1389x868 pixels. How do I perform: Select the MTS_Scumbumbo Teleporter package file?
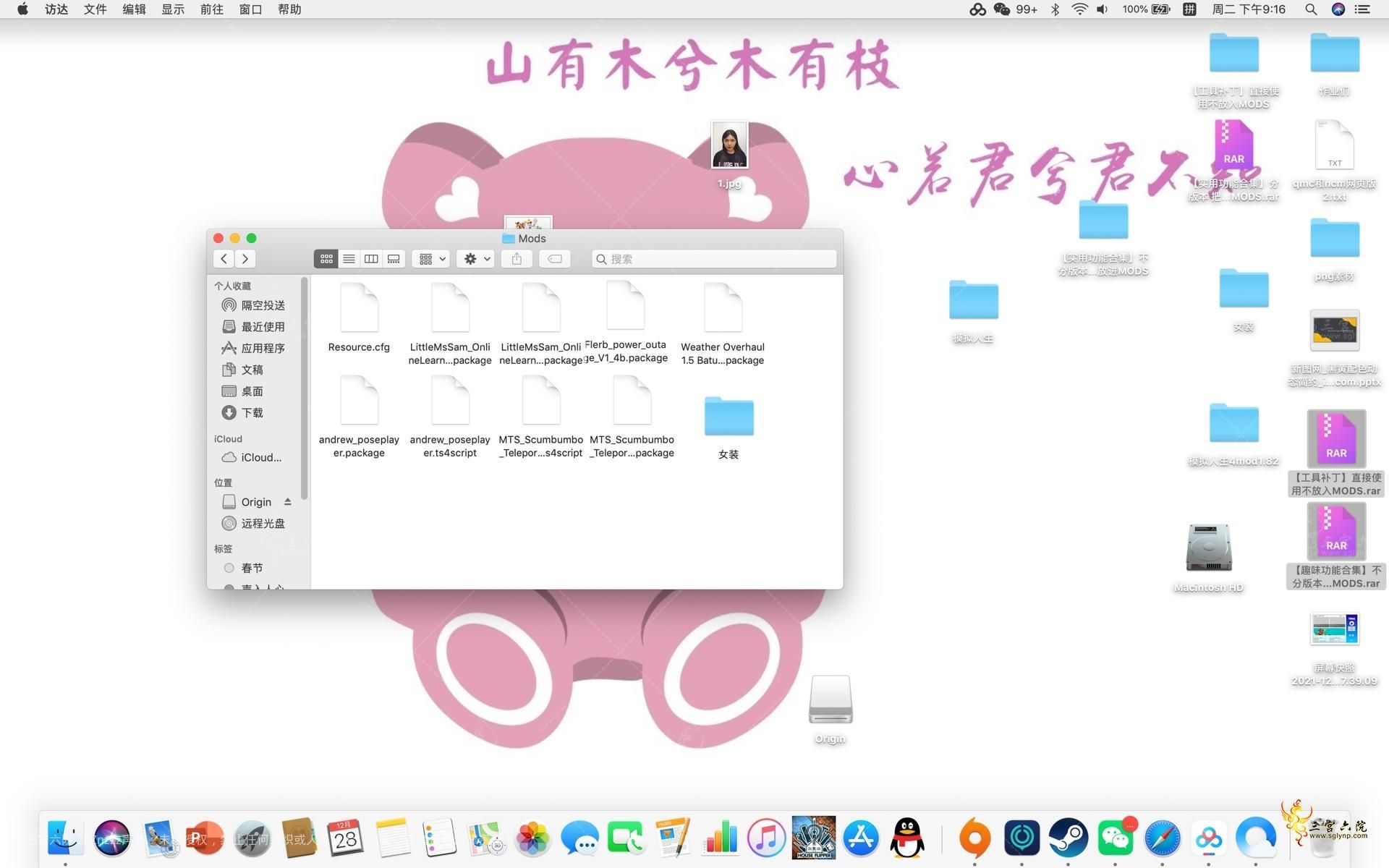point(632,416)
